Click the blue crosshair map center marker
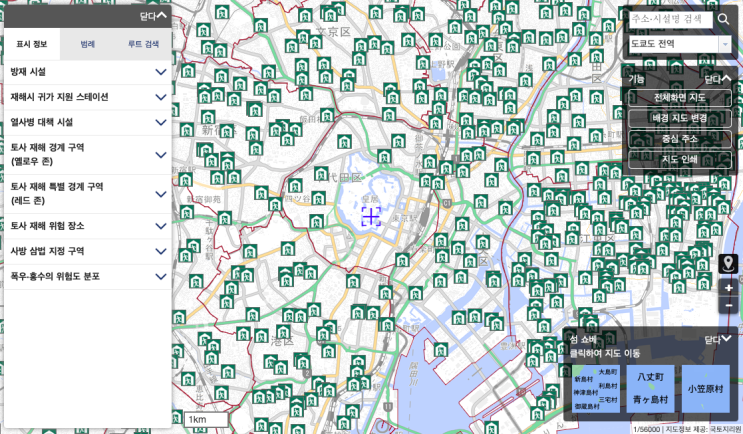This screenshot has height=434, width=743. [x=371, y=217]
